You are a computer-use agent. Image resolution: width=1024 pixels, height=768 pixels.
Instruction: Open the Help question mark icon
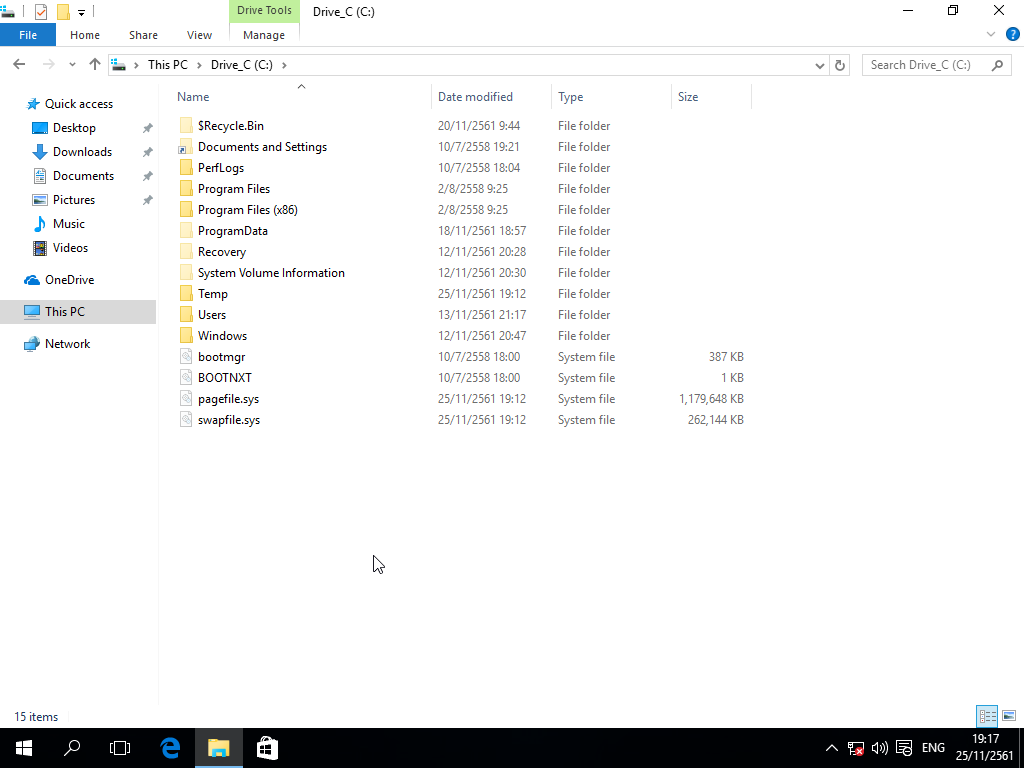tap(1012, 34)
